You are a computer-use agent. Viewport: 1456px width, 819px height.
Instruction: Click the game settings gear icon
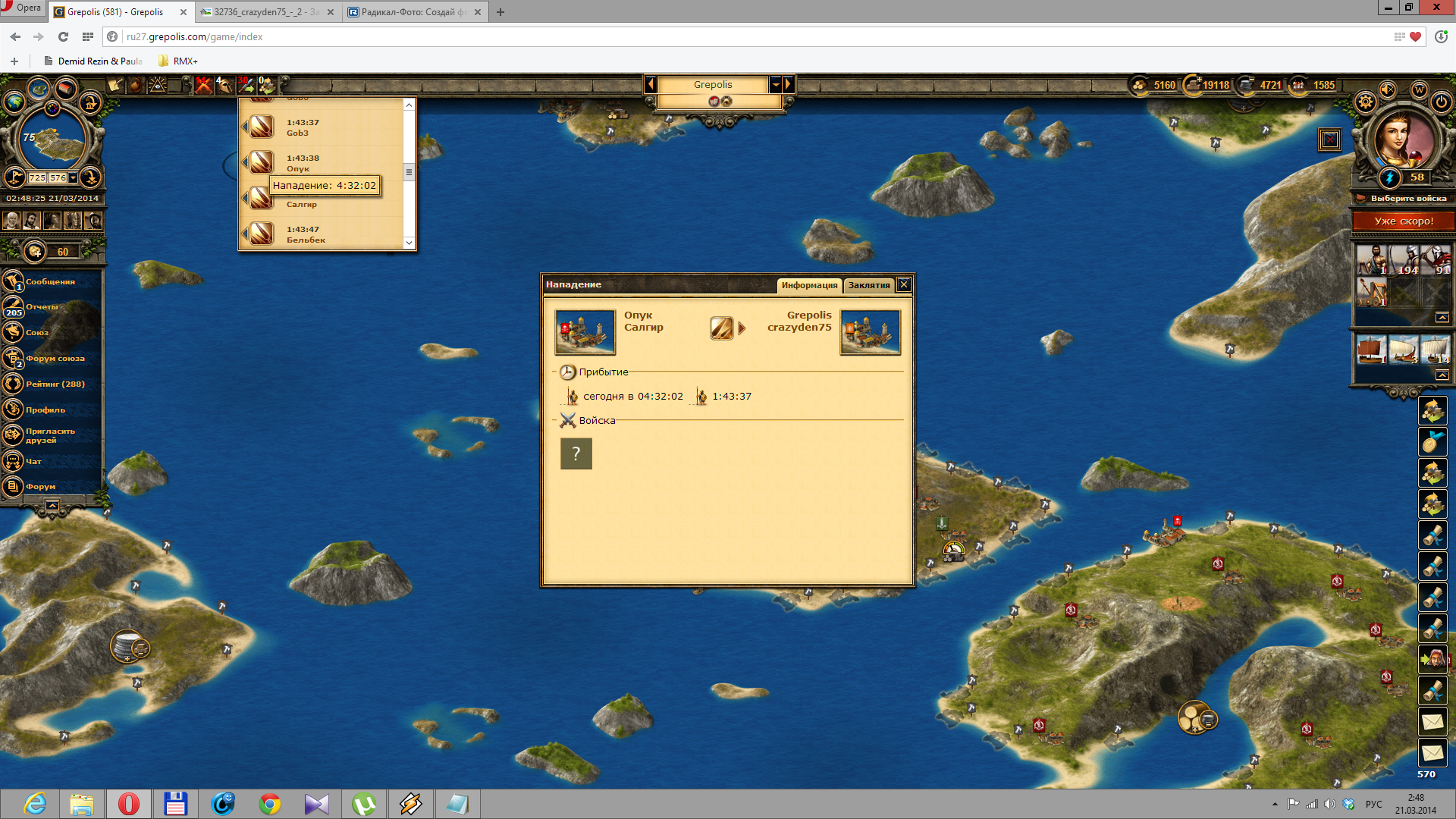(x=1366, y=102)
